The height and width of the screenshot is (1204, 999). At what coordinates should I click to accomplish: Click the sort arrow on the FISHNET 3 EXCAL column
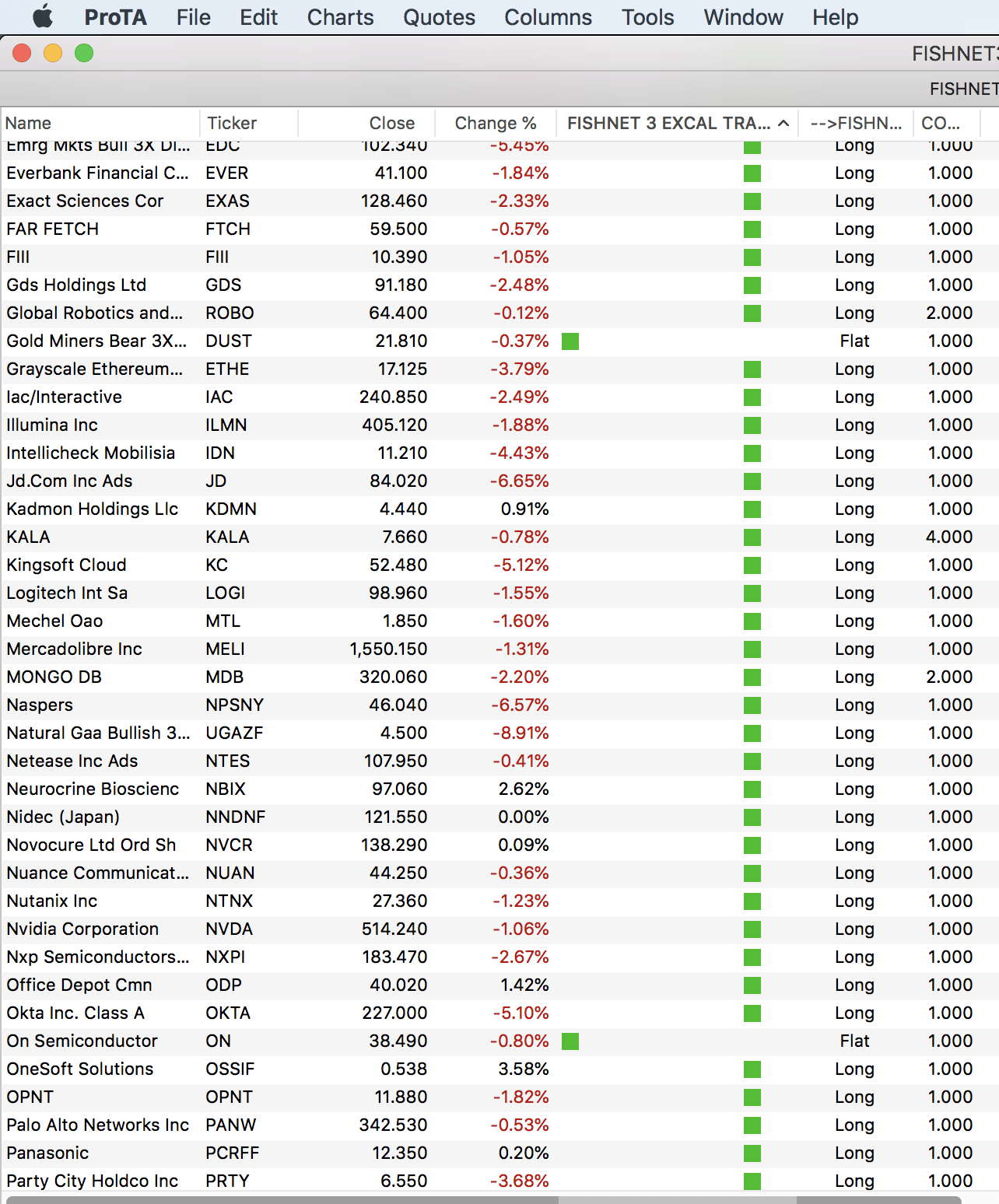click(783, 124)
